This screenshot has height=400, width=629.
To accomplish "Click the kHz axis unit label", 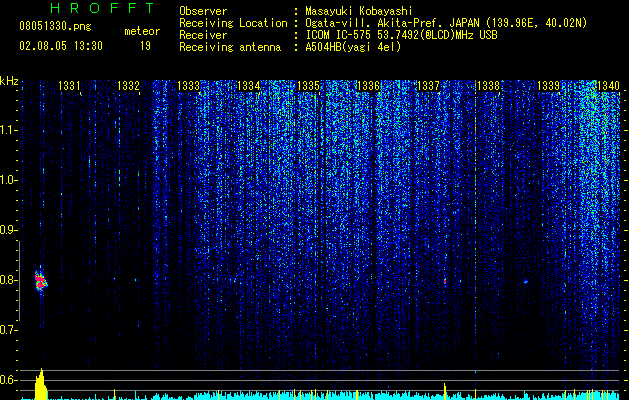I will pos(9,81).
